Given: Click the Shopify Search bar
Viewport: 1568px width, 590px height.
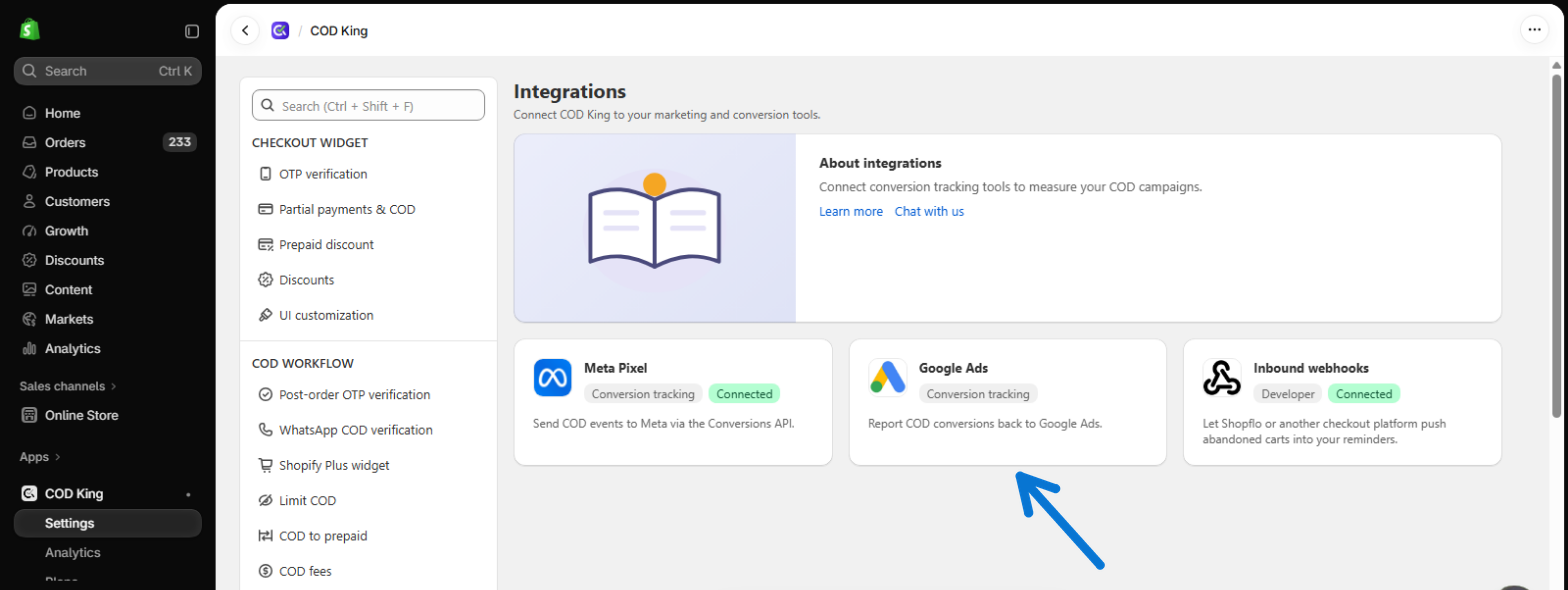Looking at the screenshot, I should tap(108, 71).
